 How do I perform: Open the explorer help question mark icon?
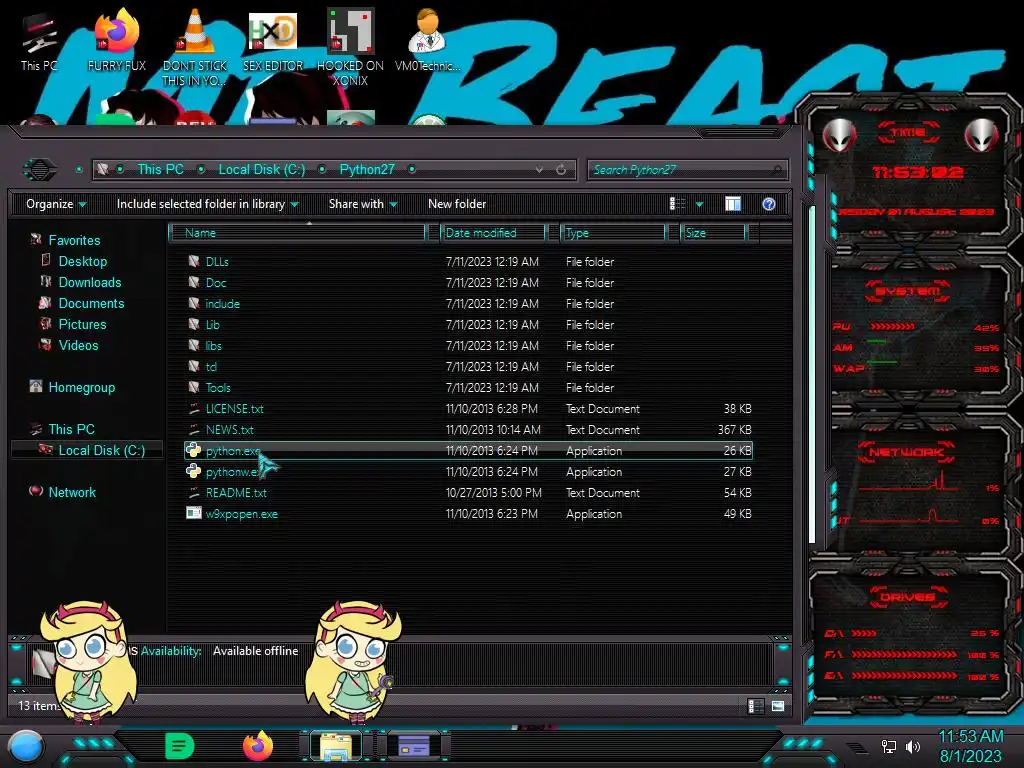pos(769,204)
